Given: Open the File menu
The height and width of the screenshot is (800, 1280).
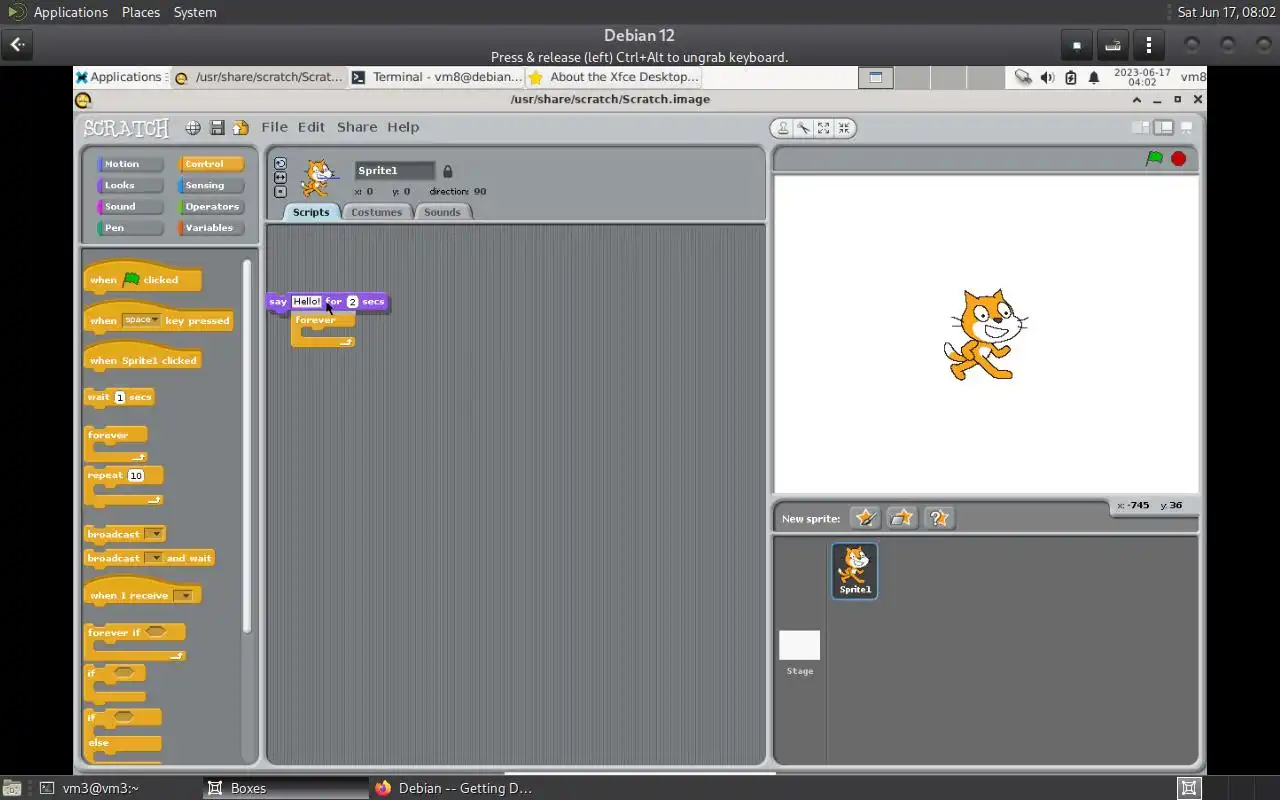Looking at the screenshot, I should pos(274,127).
